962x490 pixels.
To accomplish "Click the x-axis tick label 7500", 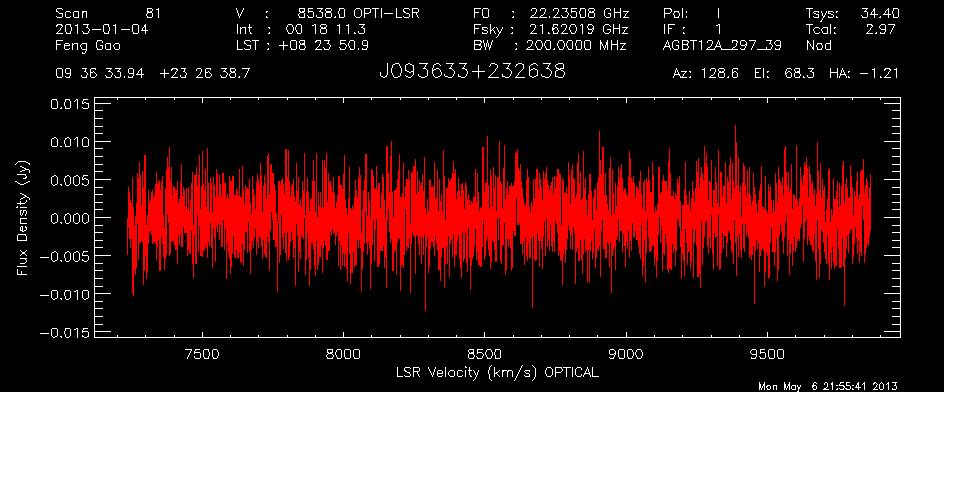I will point(202,354).
